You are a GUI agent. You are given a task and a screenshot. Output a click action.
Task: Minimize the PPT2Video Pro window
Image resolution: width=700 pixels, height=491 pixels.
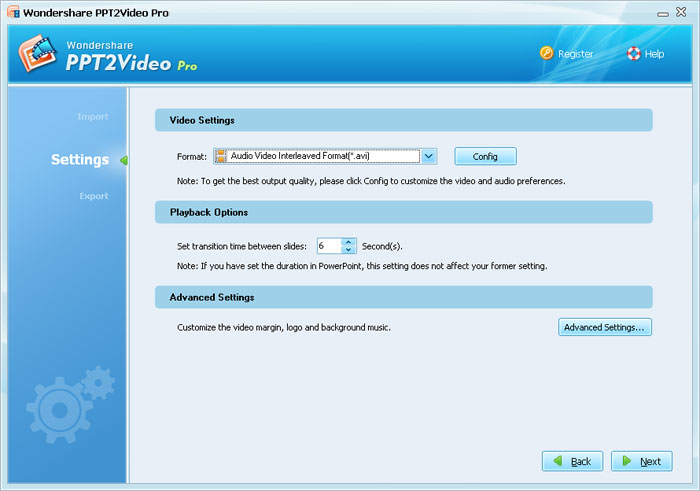coord(663,14)
